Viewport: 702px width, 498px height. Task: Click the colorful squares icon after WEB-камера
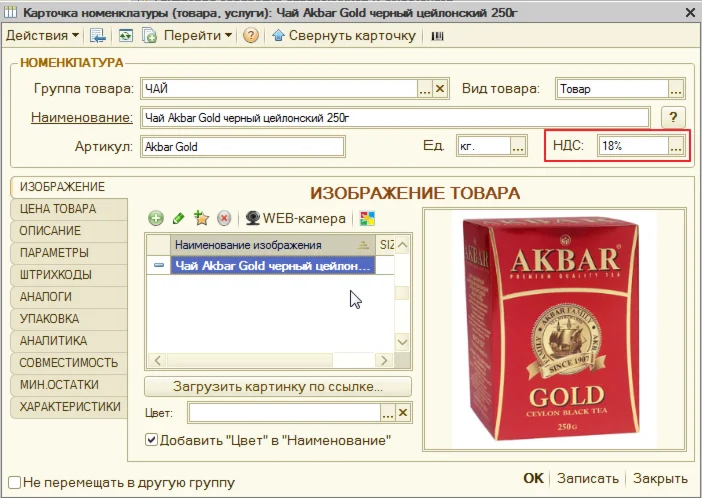click(x=367, y=219)
